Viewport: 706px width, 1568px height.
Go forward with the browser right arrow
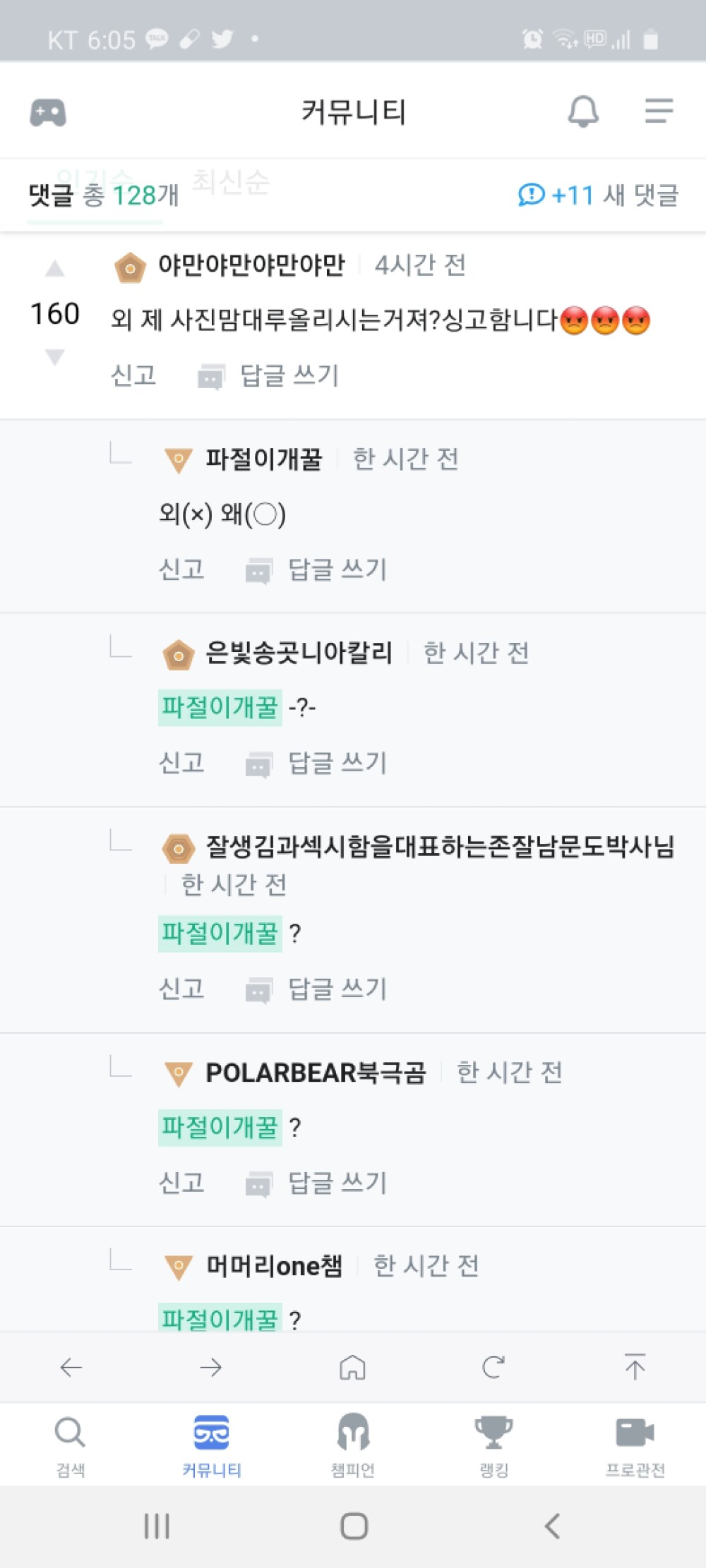211,1368
